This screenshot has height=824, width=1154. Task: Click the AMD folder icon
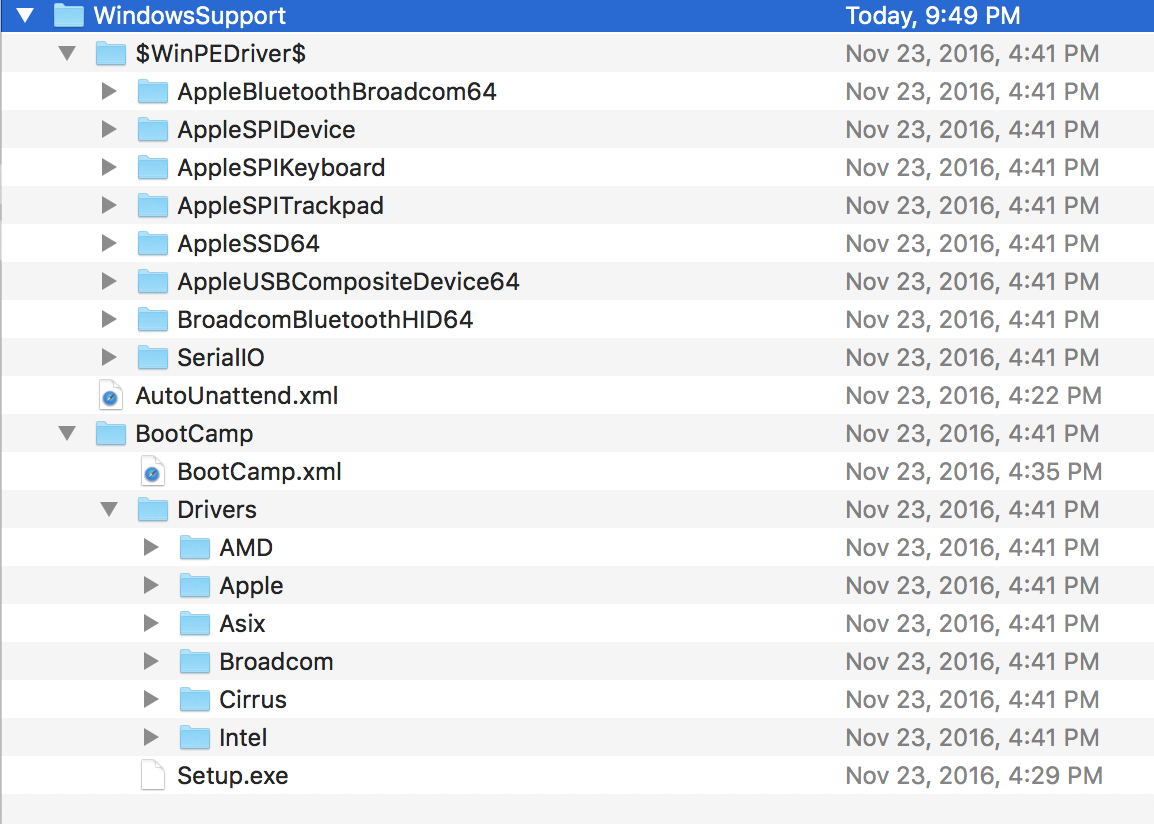195,547
